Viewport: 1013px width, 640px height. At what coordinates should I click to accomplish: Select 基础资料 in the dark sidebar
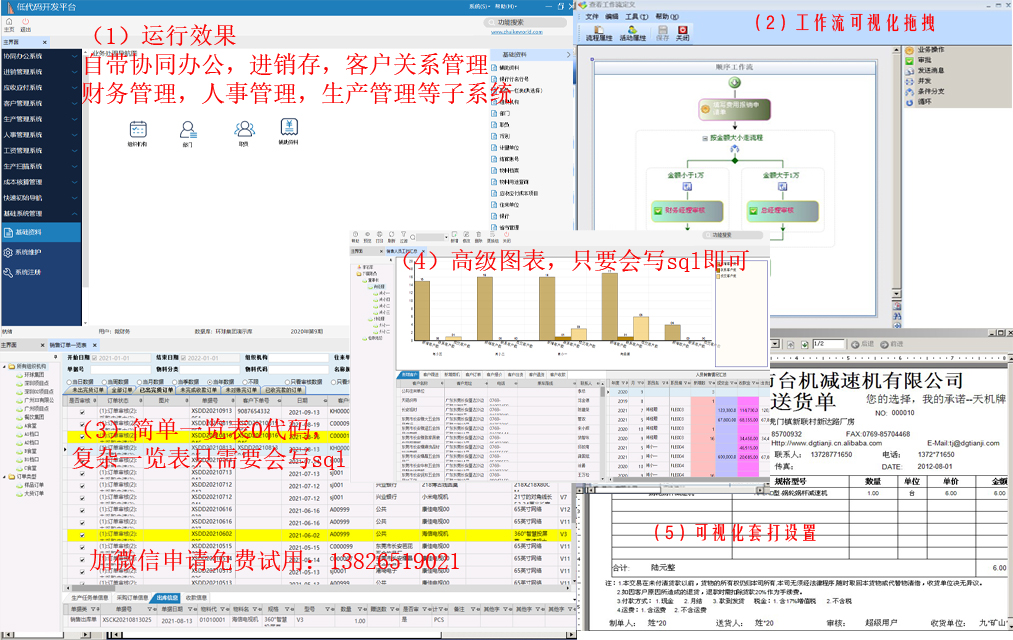click(x=41, y=232)
